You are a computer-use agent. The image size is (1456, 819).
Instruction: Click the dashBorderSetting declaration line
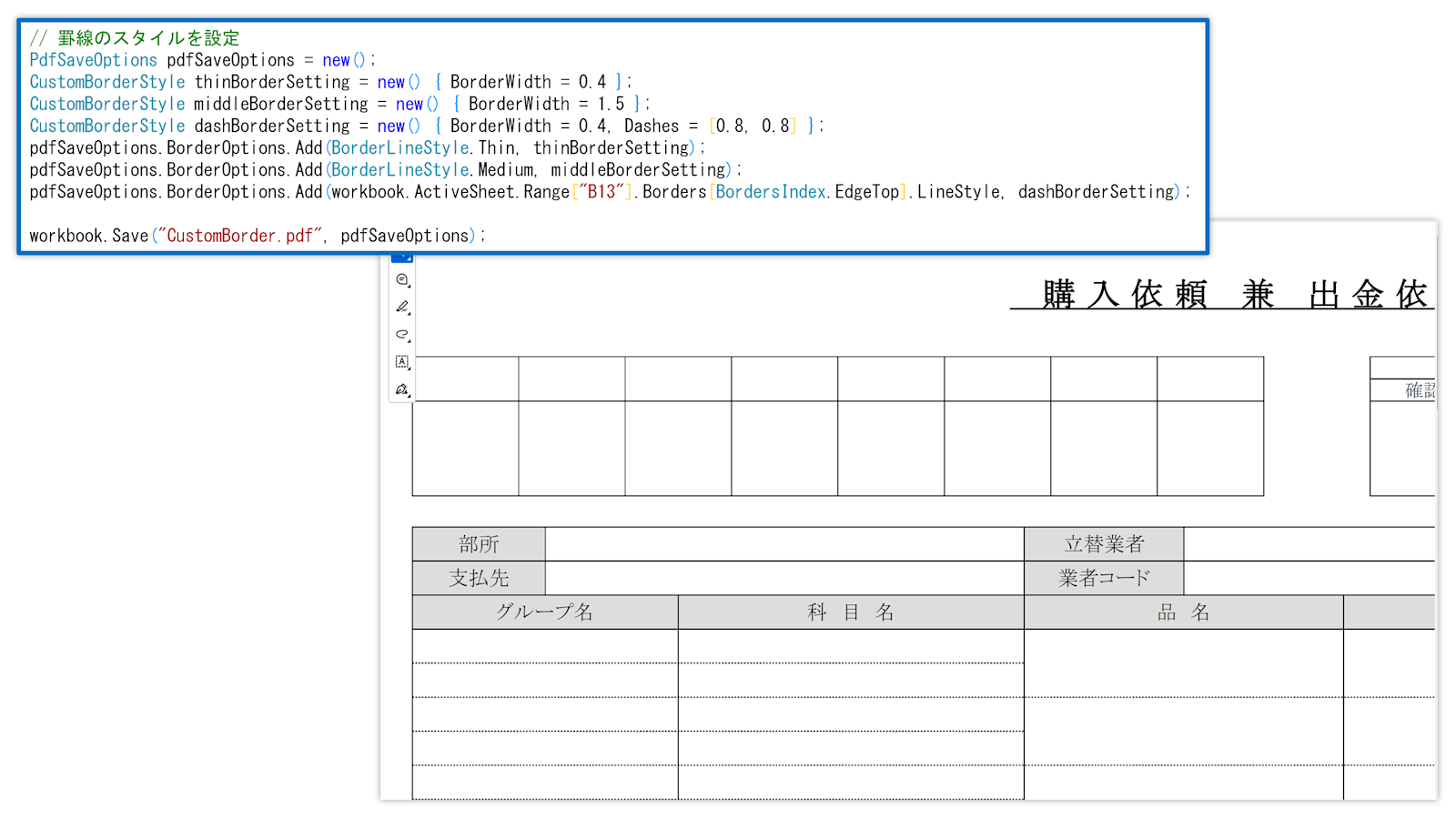426,126
